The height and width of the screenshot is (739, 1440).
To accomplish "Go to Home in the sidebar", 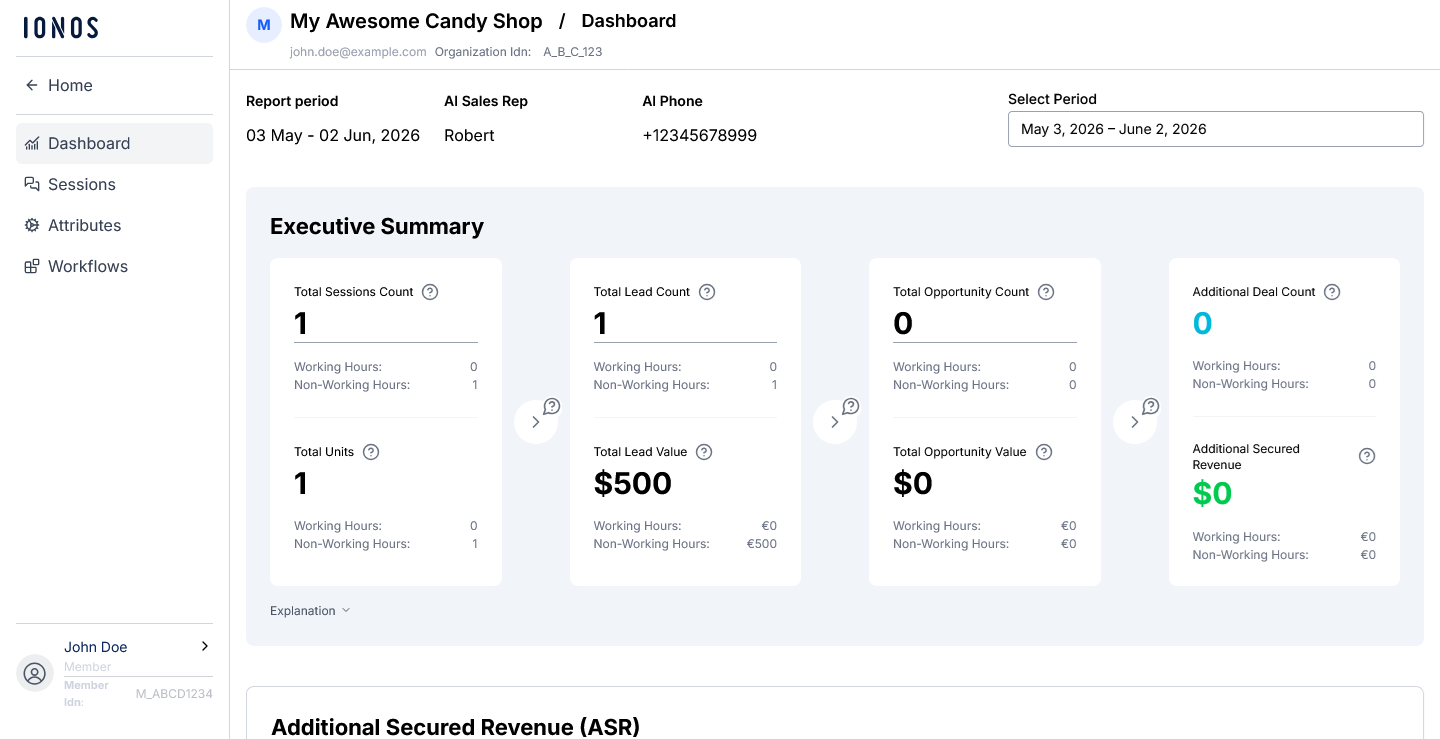I will [x=114, y=85].
